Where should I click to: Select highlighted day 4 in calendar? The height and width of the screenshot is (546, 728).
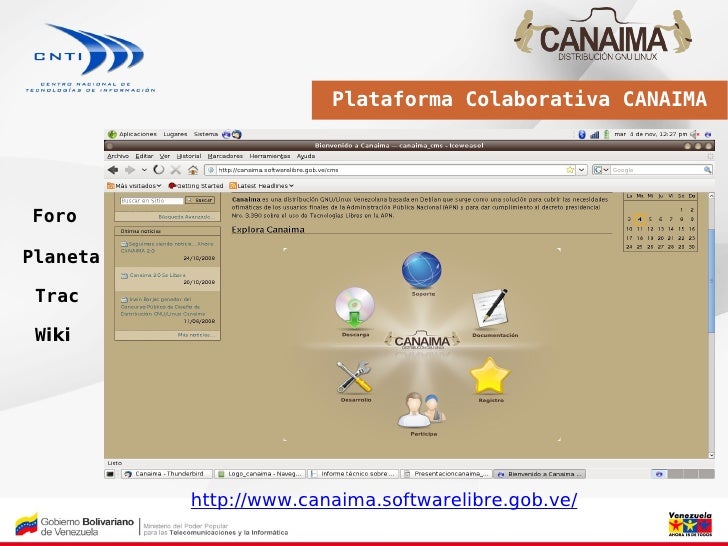pos(639,219)
